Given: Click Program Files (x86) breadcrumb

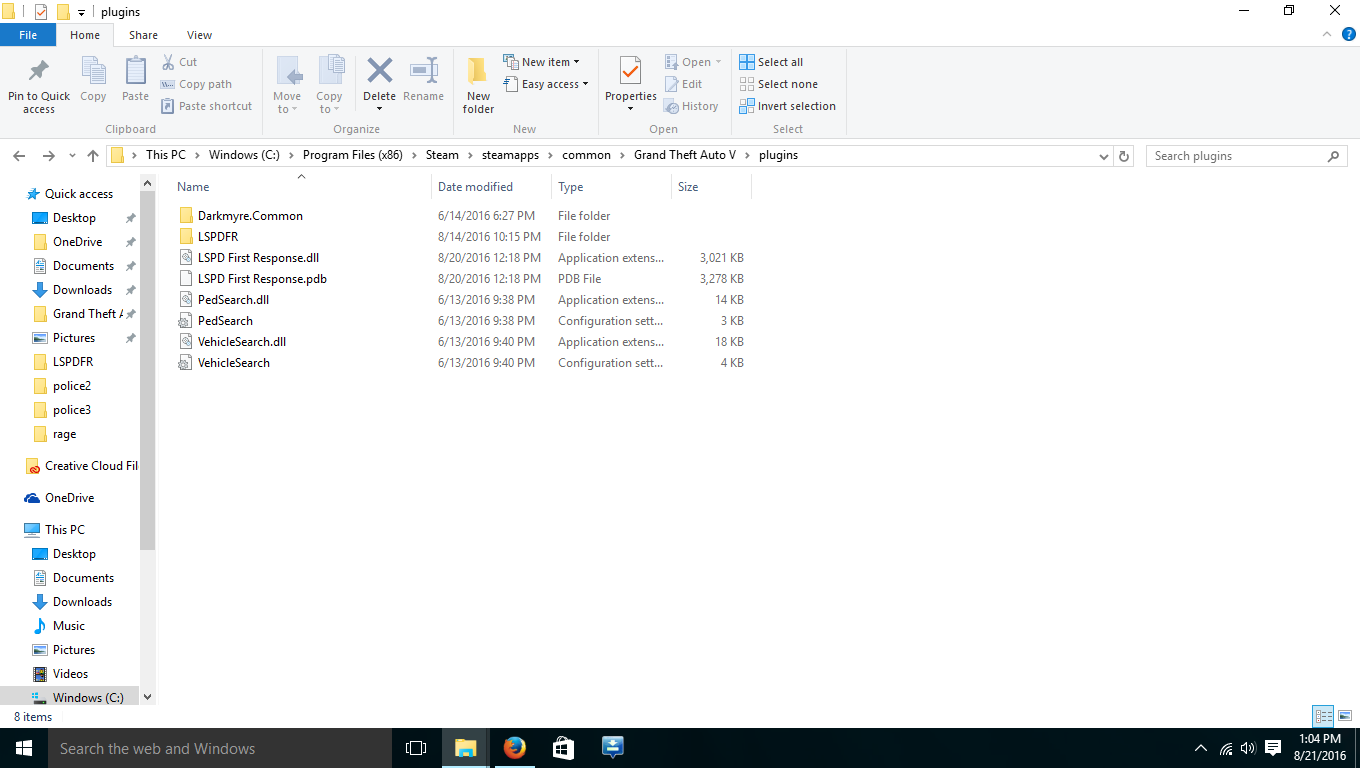Looking at the screenshot, I should [x=352, y=155].
